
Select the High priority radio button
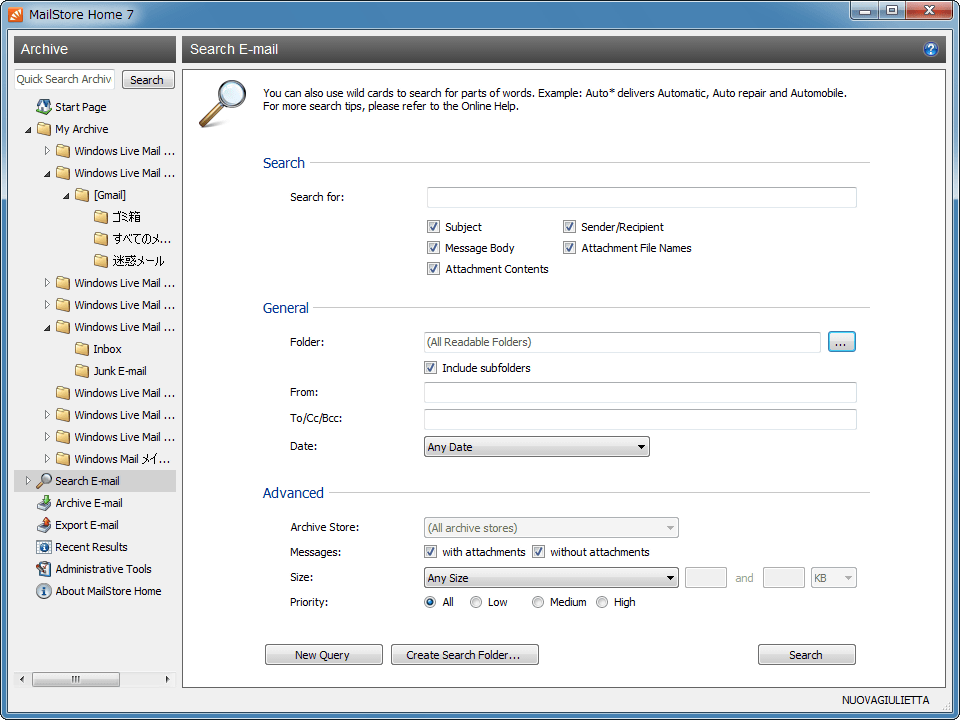602,602
